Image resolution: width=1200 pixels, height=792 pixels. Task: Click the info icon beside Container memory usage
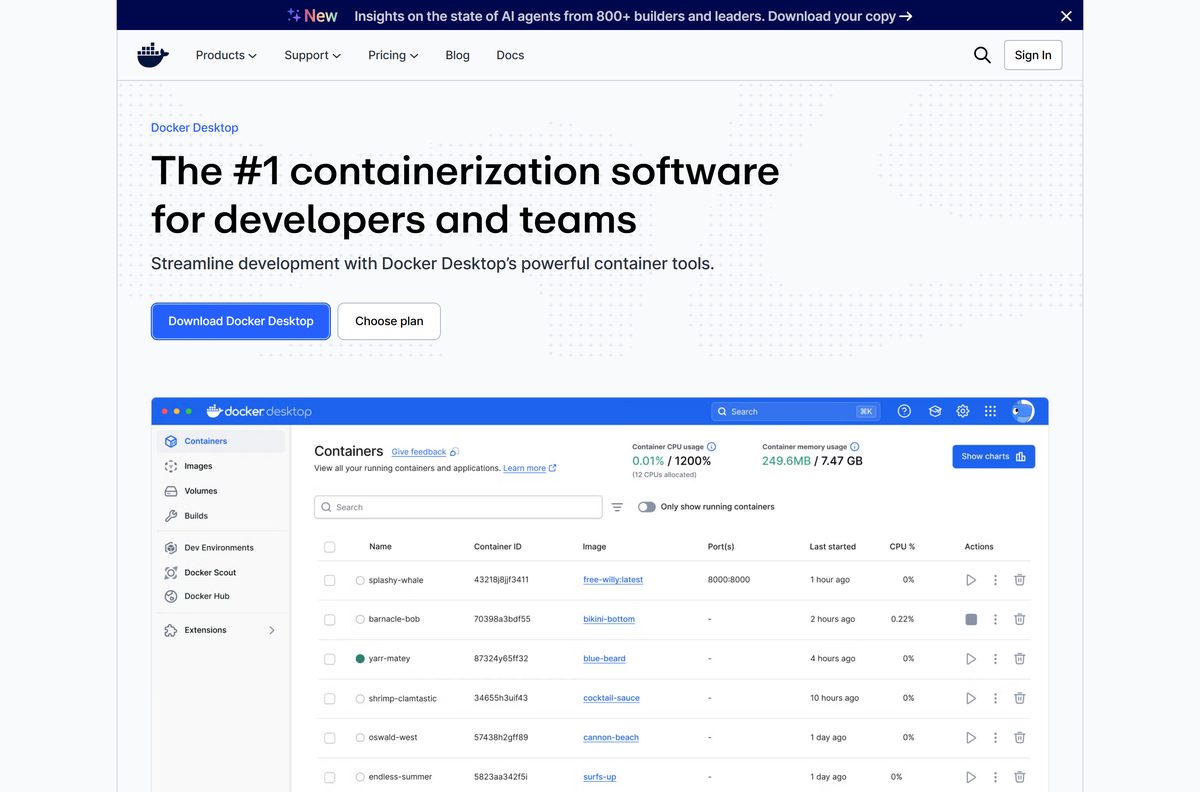855,447
